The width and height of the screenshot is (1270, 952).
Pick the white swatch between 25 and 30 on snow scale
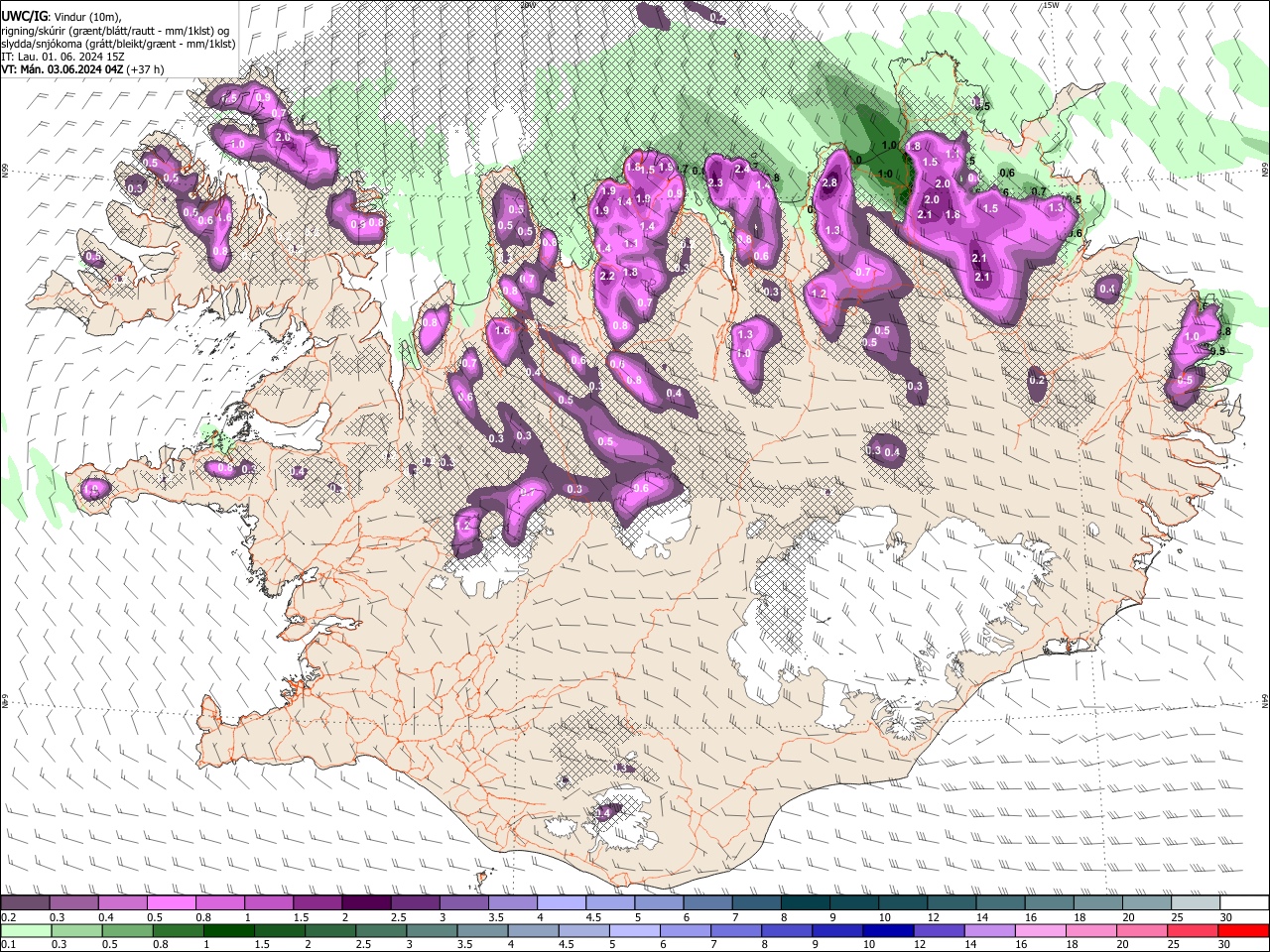pos(1197,903)
